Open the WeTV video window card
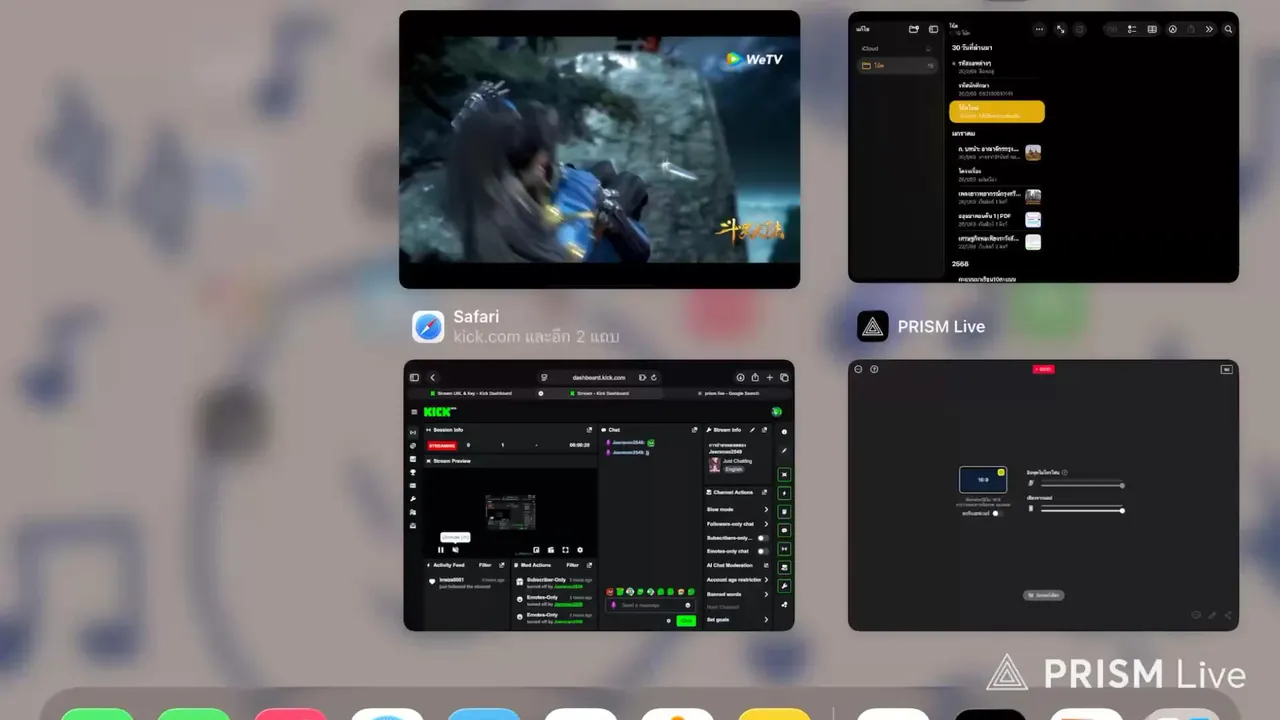The width and height of the screenshot is (1280, 720). (x=599, y=149)
